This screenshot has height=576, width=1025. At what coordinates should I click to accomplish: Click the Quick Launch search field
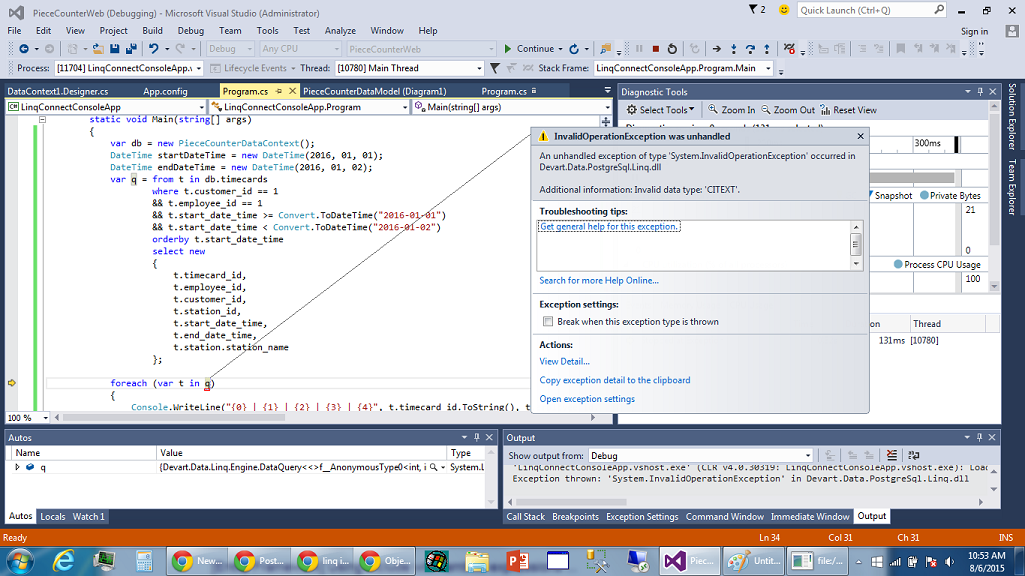tap(870, 10)
